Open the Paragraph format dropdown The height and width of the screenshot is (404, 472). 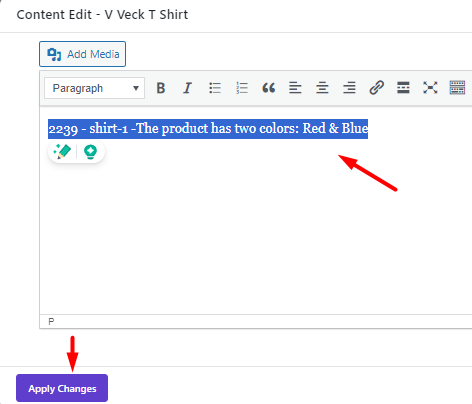(x=94, y=88)
